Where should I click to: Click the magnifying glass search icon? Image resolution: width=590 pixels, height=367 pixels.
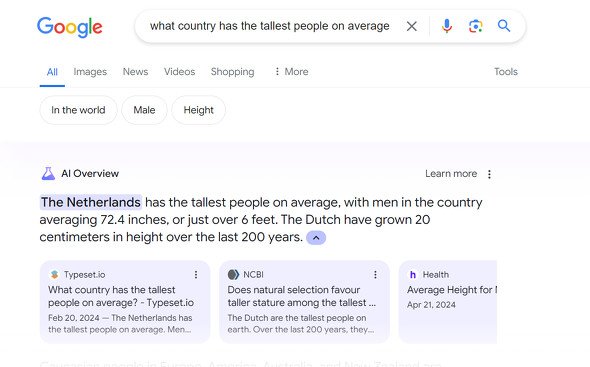pyautogui.click(x=504, y=26)
